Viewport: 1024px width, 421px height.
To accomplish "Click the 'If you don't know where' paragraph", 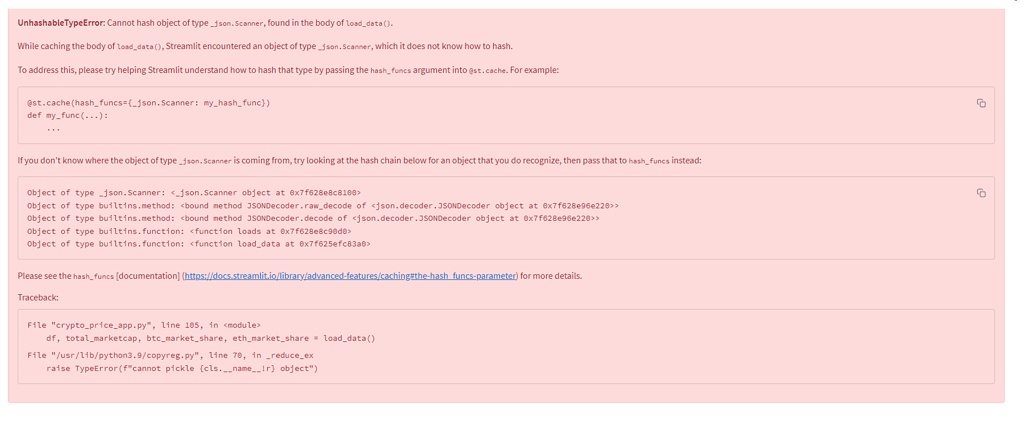I will [x=359, y=159].
